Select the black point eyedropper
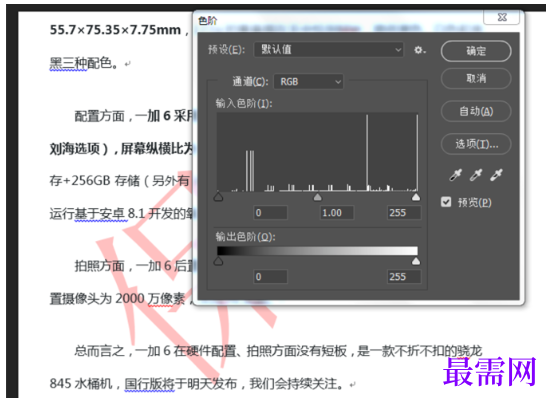Image resolution: width=555 pixels, height=403 pixels. click(x=455, y=174)
